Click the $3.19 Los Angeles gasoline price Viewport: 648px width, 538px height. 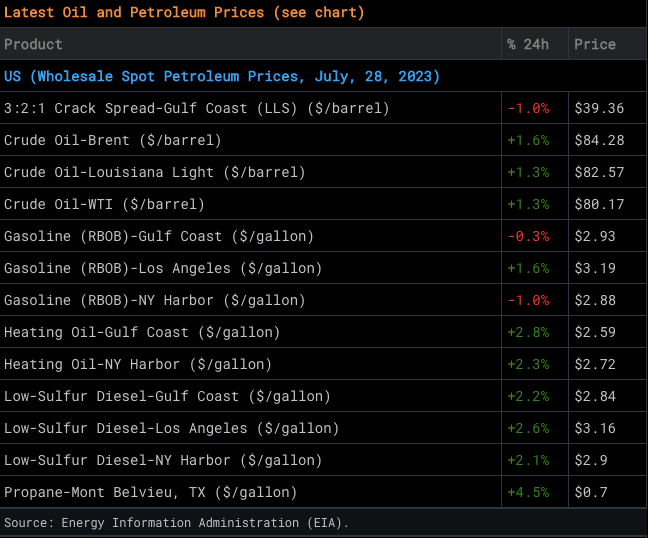pos(595,269)
